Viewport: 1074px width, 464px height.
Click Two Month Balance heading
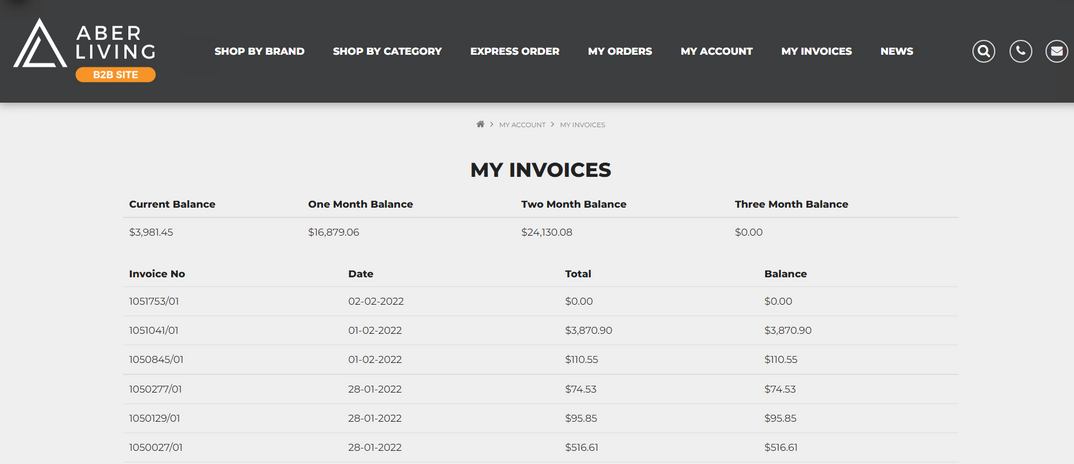[x=574, y=204]
